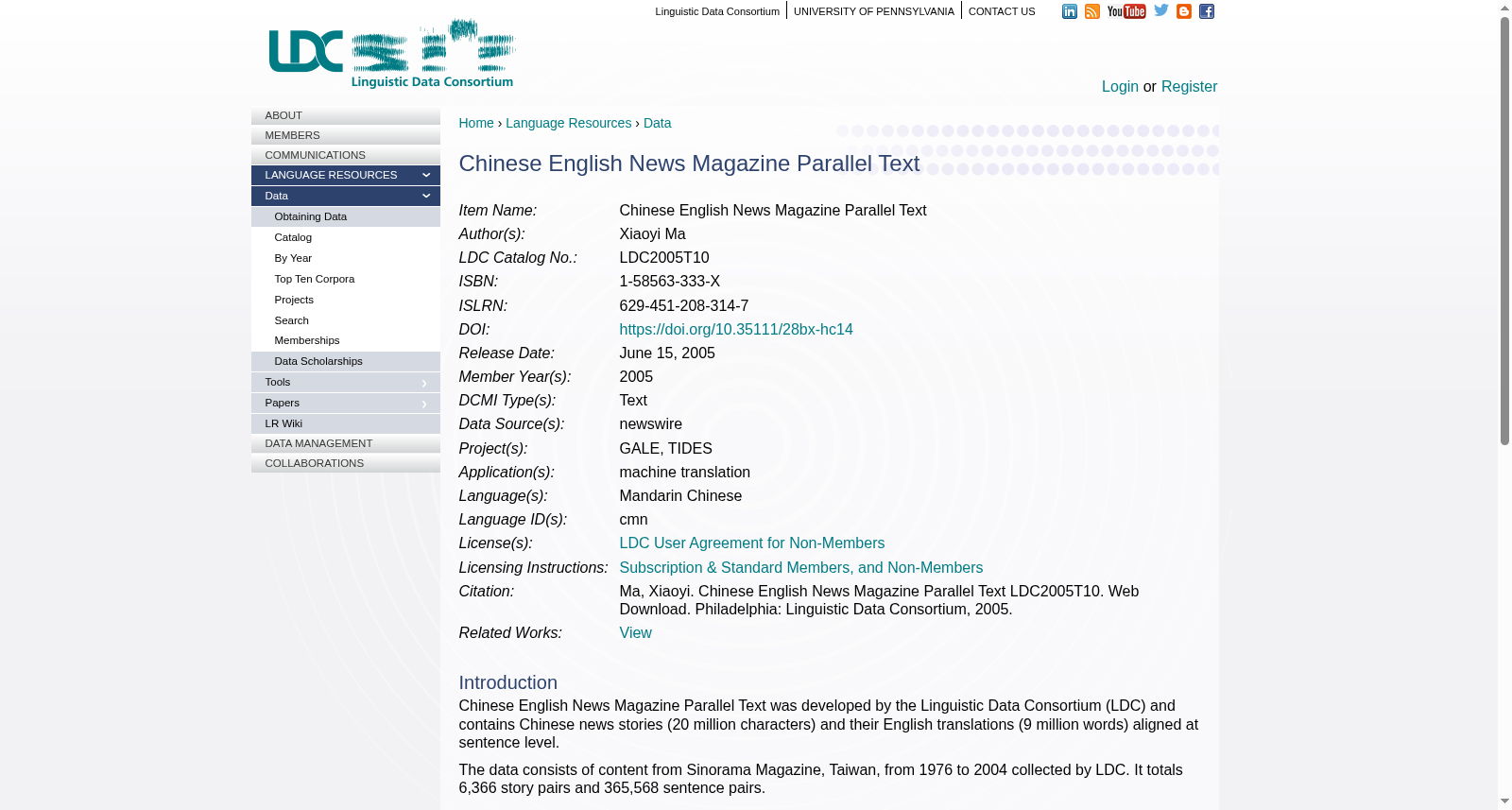Viewport: 1512px width, 810px height.
Task: Go to Data breadcrumb
Action: pyautogui.click(x=657, y=123)
